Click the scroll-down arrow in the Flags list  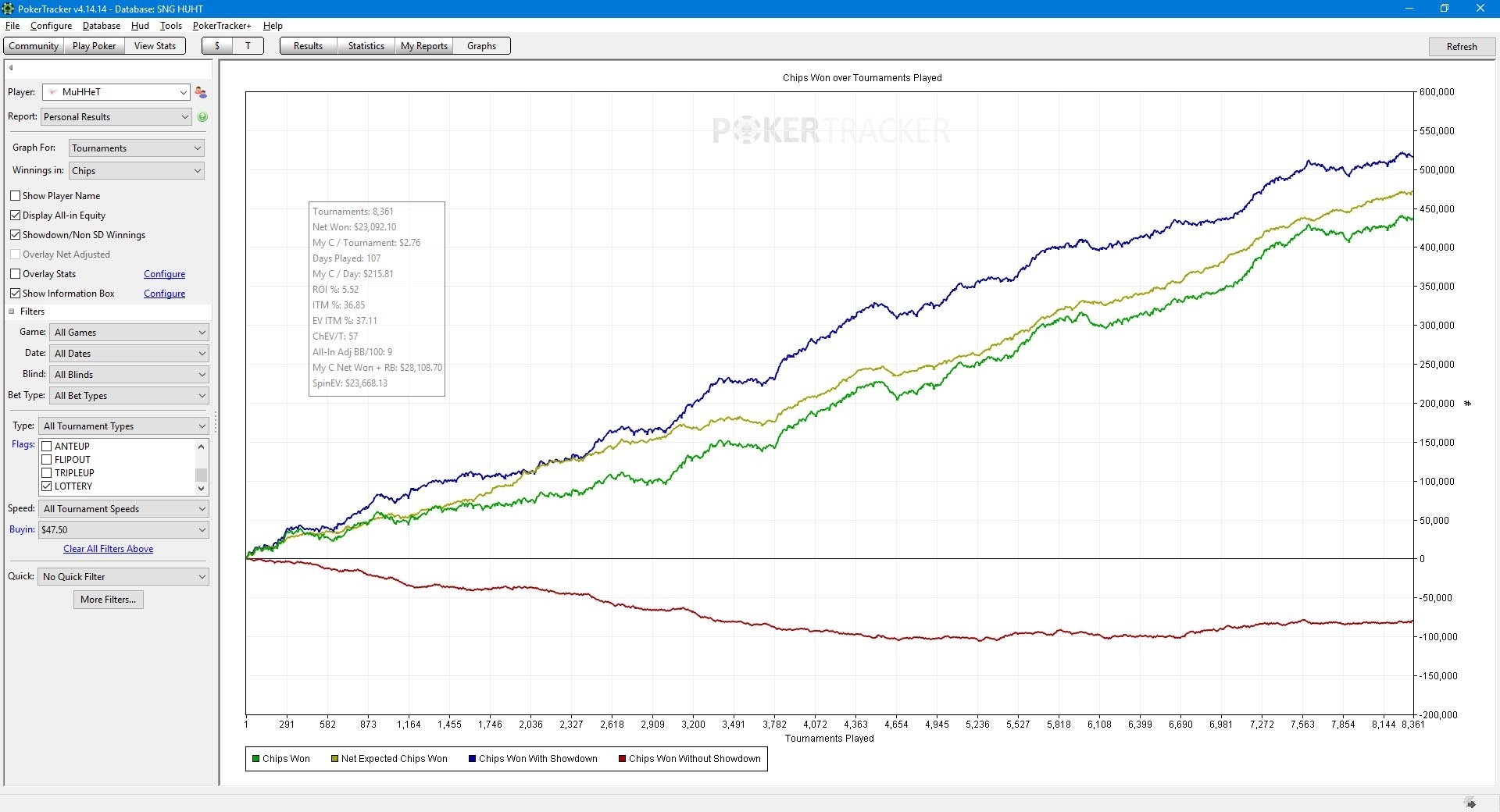202,488
